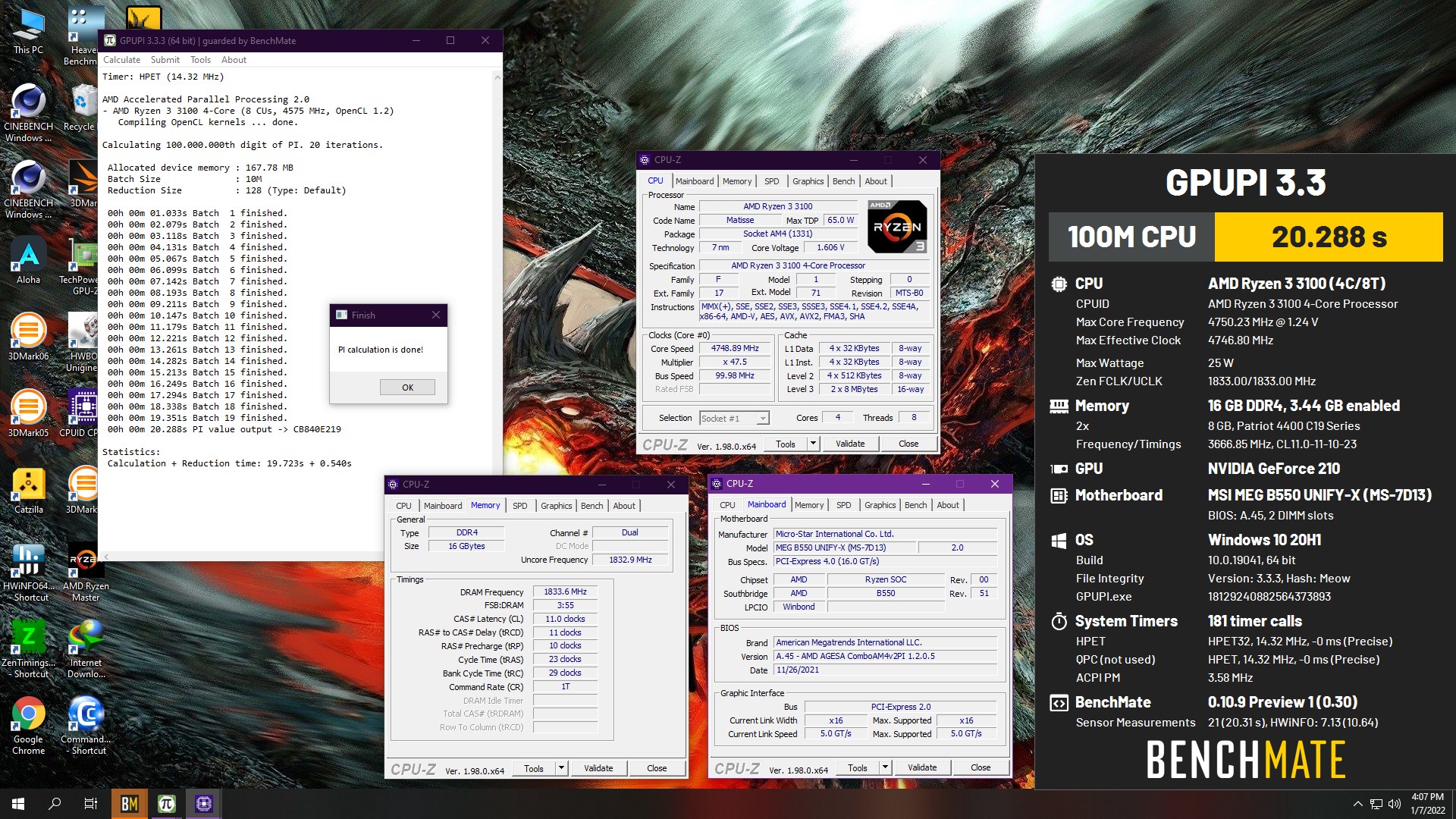Open HWBOT Unigine desktop icon
This screenshot has height=819, width=1456.
click(82, 343)
